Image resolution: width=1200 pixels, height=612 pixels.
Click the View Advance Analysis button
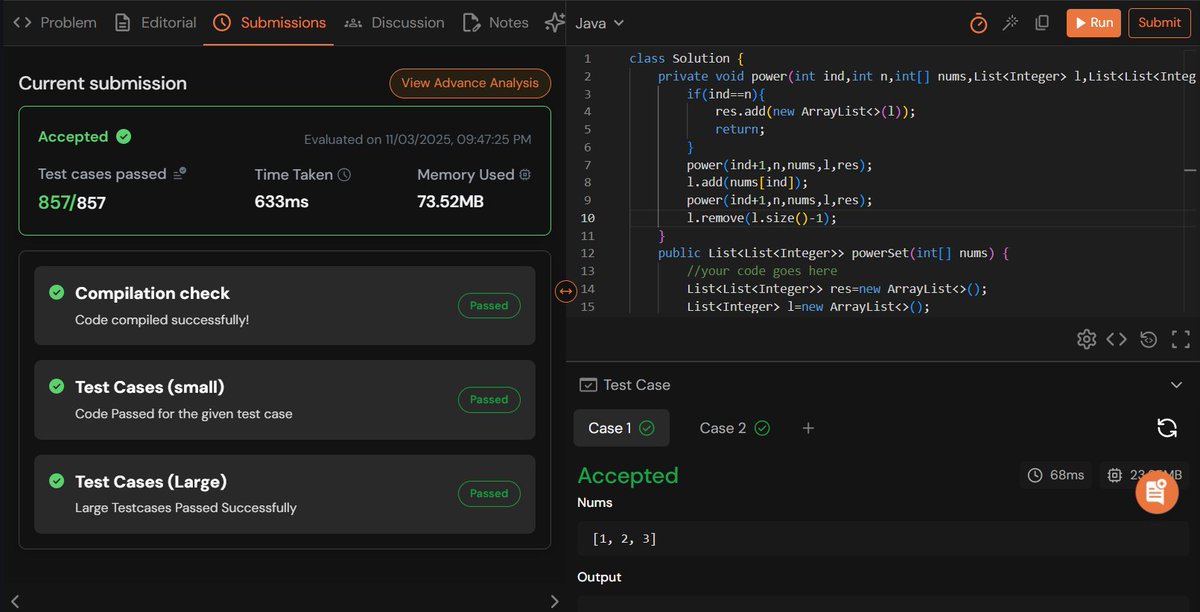click(470, 83)
